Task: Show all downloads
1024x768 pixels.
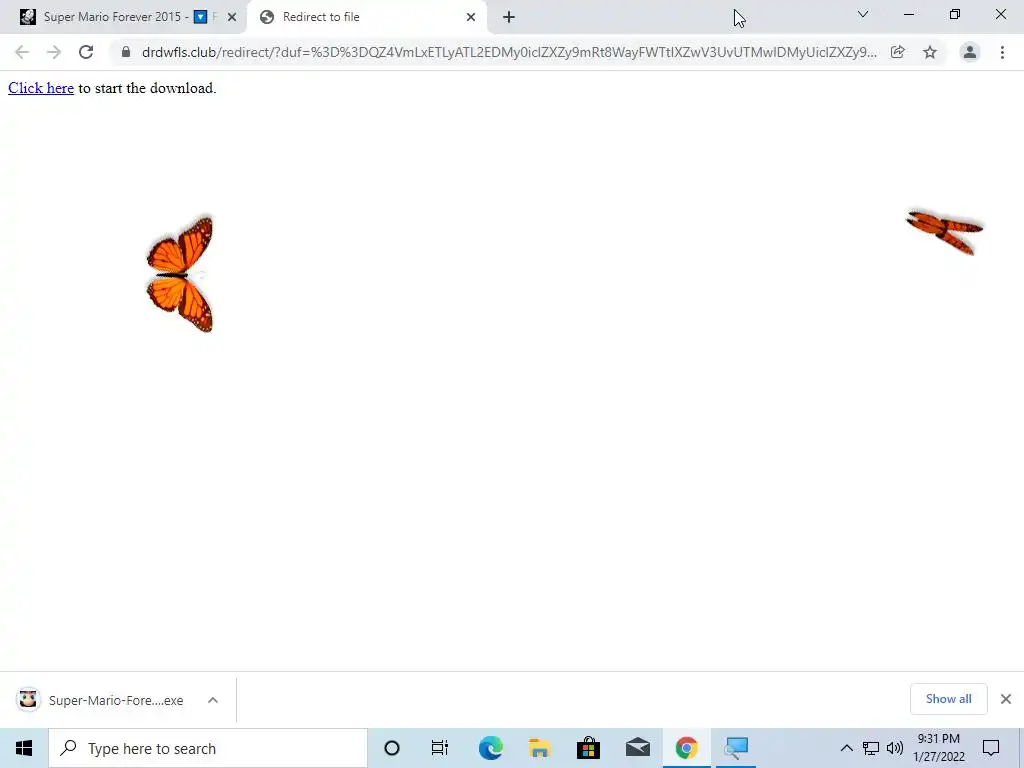Action: (948, 699)
